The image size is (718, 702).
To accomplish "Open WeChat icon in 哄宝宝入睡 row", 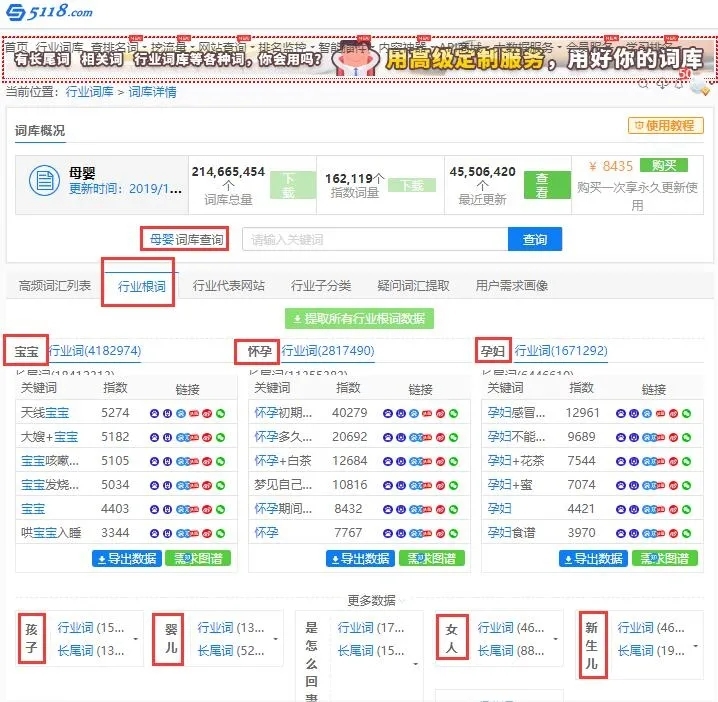I will 220,533.
